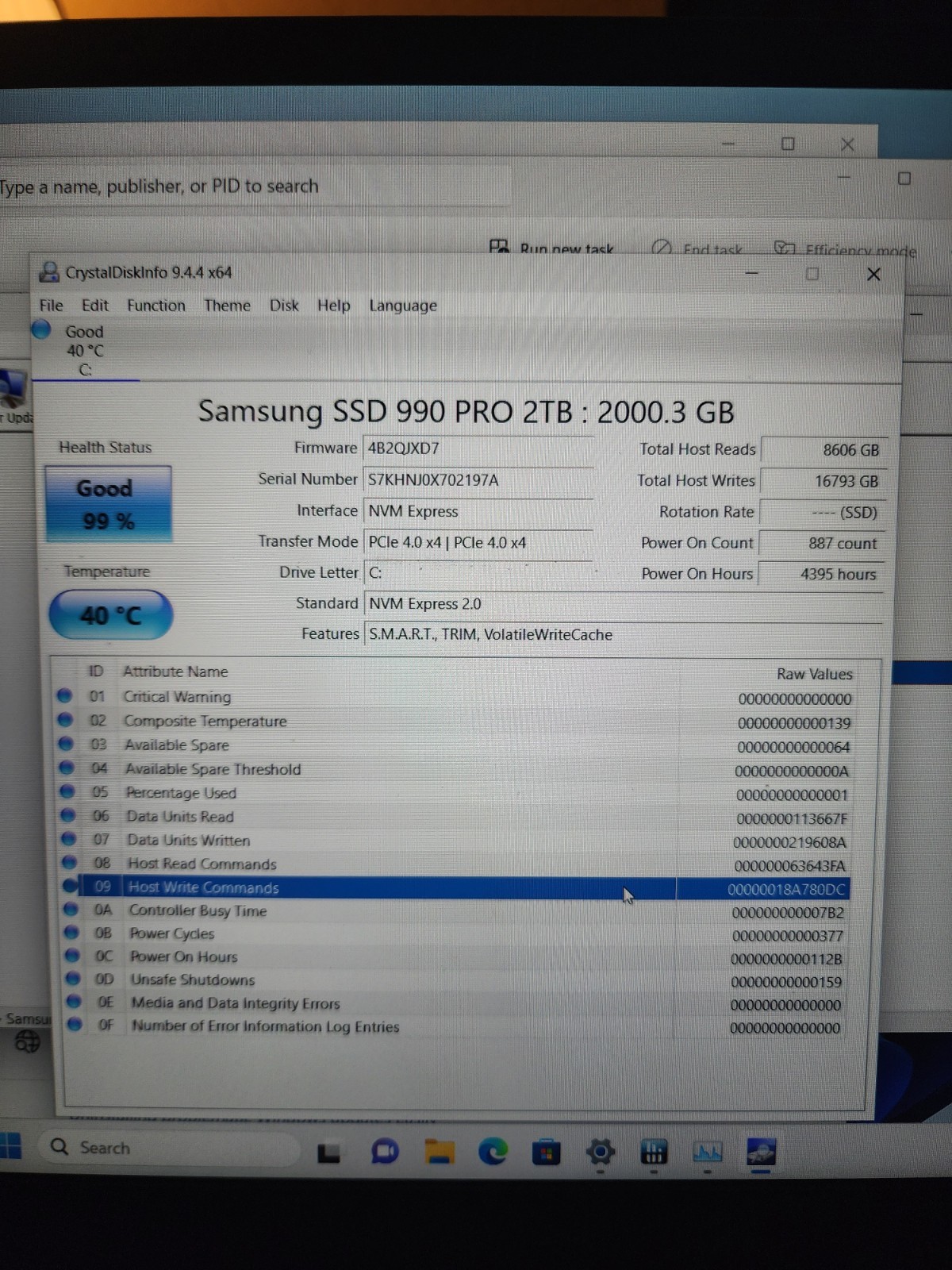
Task: Click the Total Host Writes value 16793 GB
Action: (x=823, y=481)
